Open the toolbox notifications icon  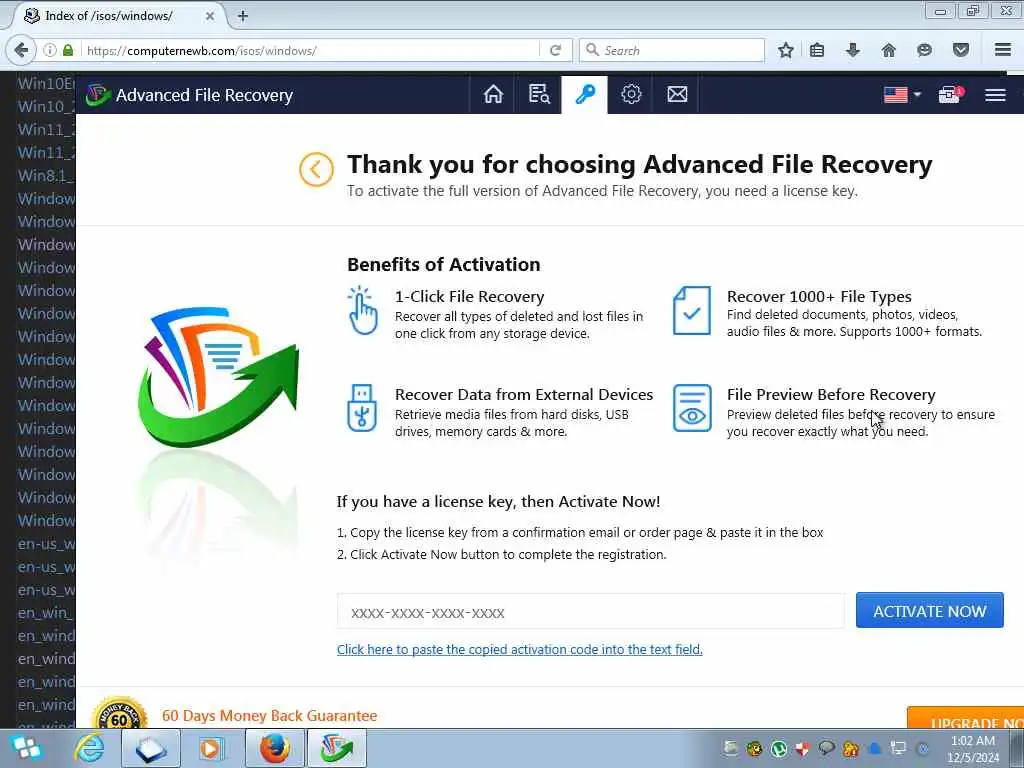click(x=950, y=95)
